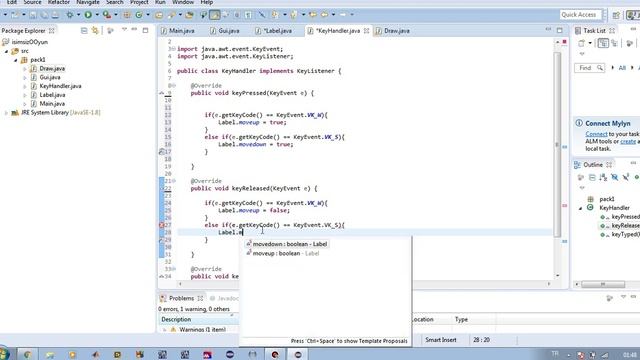Screen dimensions: 640x360
Task: Click the Draw.java file icon in Package Explorer
Action: click(x=34, y=69)
